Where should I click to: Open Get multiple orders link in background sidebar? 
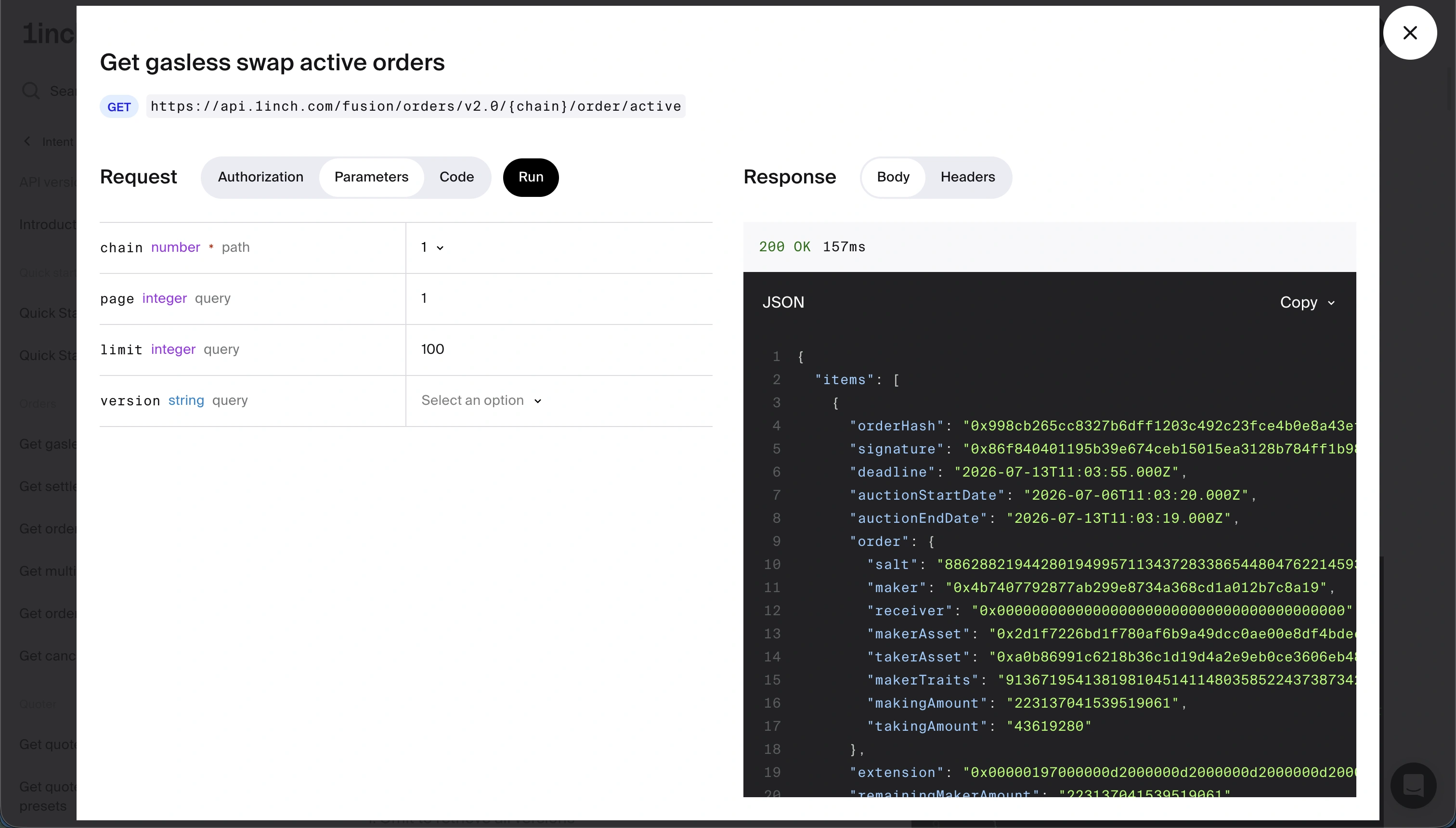click(48, 571)
